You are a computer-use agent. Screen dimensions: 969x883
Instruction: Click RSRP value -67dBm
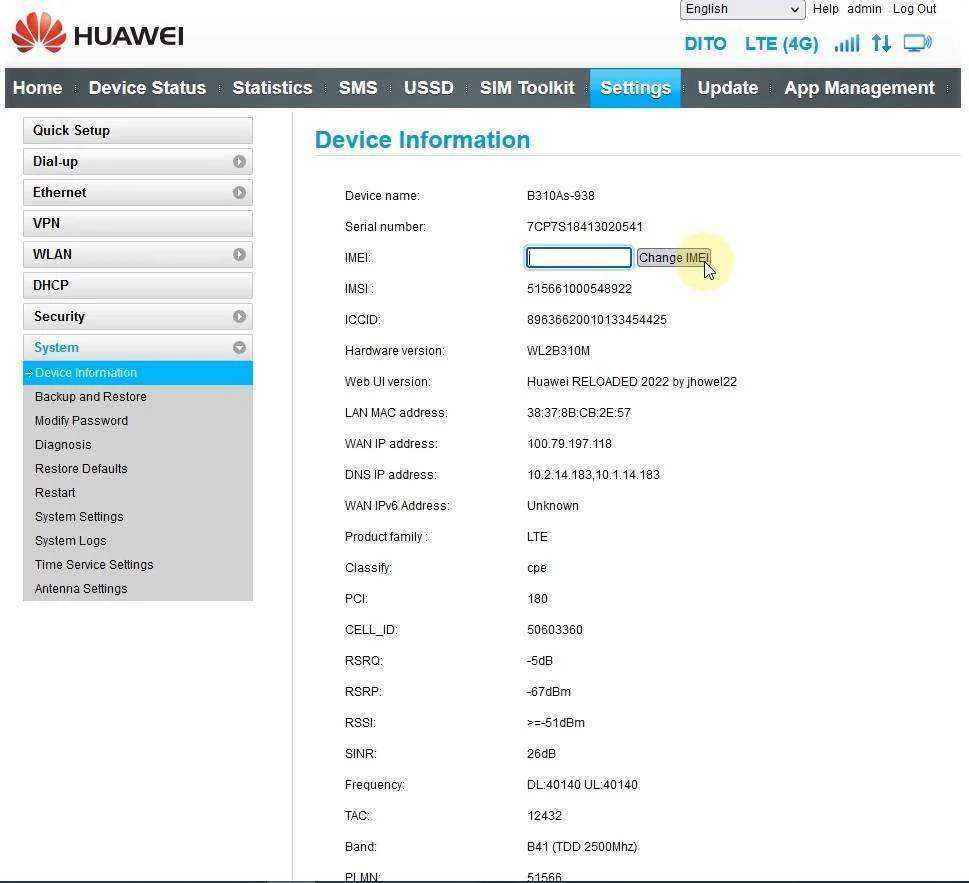point(549,691)
